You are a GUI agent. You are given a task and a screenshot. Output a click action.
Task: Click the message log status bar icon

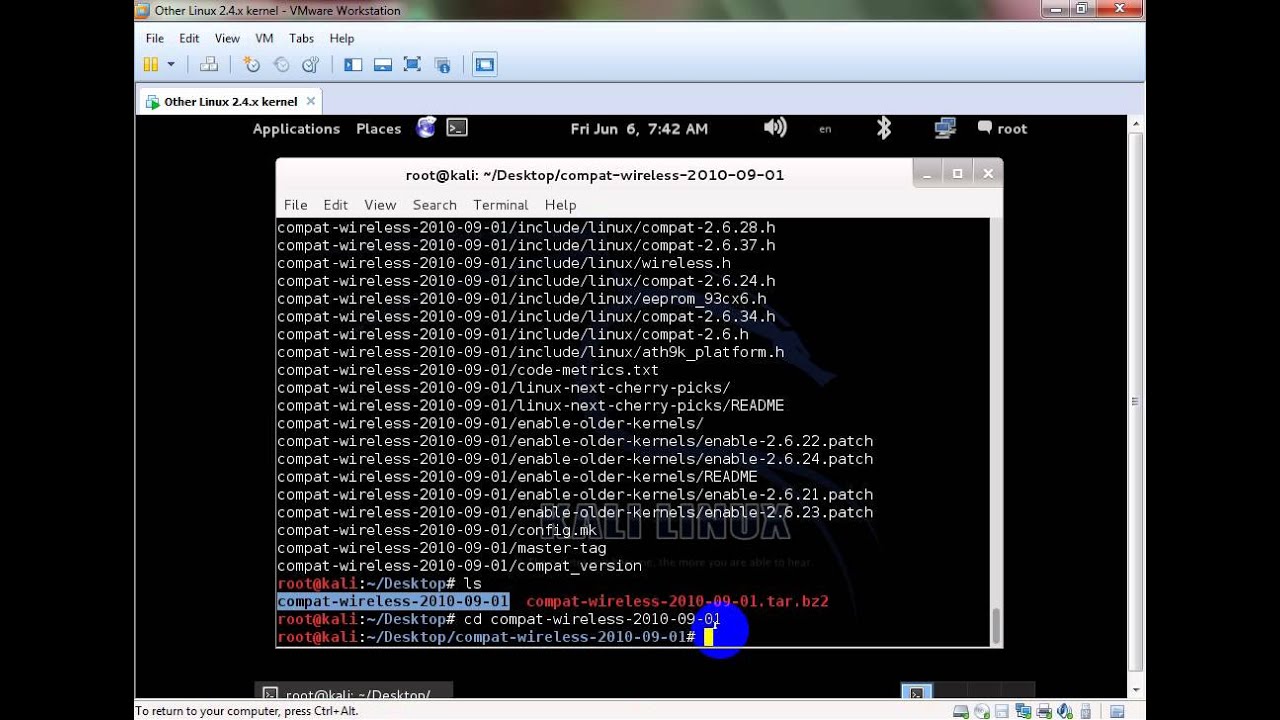[x=1117, y=711]
